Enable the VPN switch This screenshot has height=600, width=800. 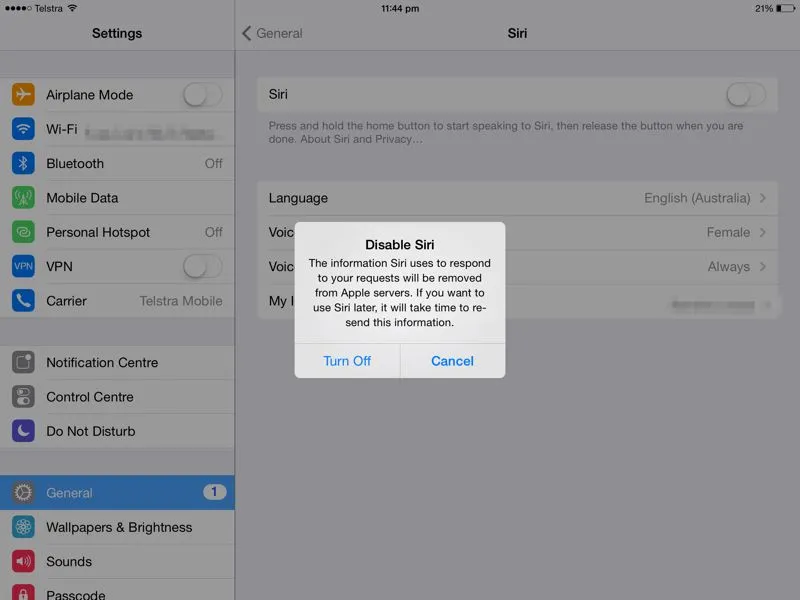(x=202, y=266)
